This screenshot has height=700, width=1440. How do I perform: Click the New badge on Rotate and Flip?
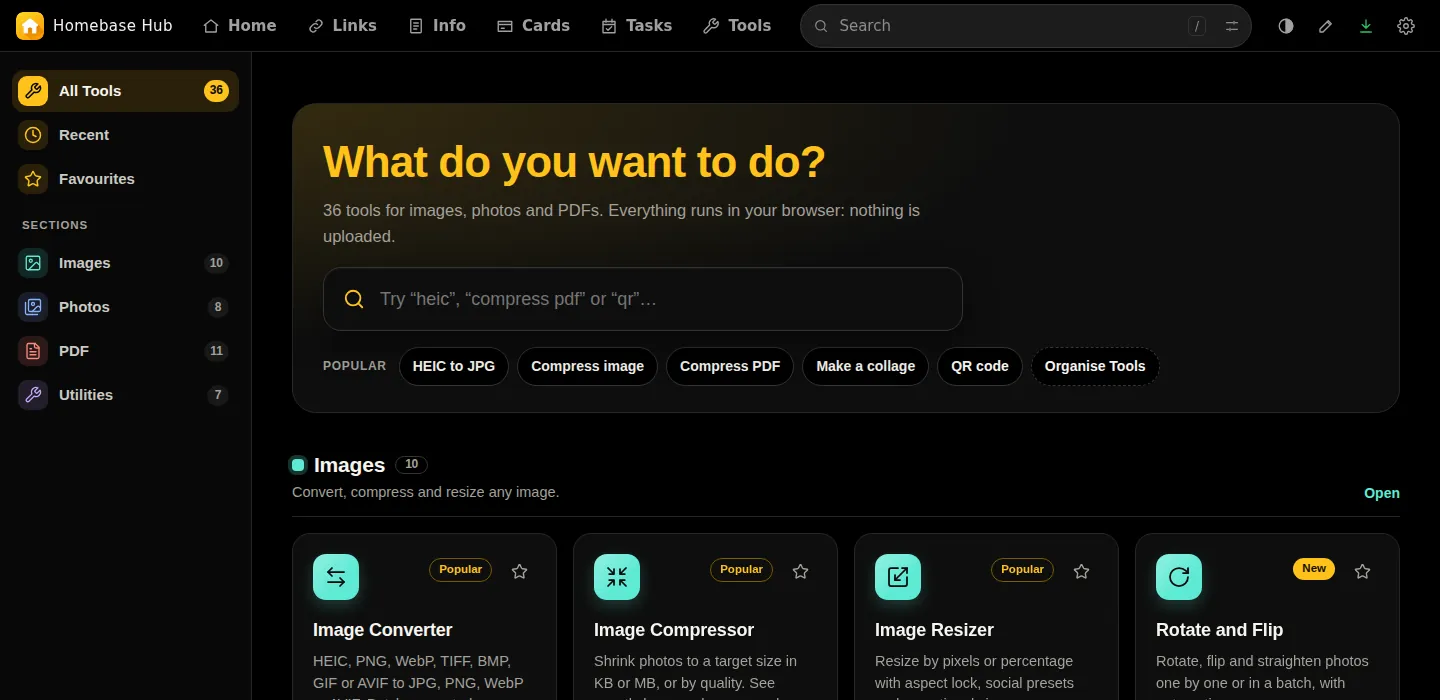point(1314,569)
